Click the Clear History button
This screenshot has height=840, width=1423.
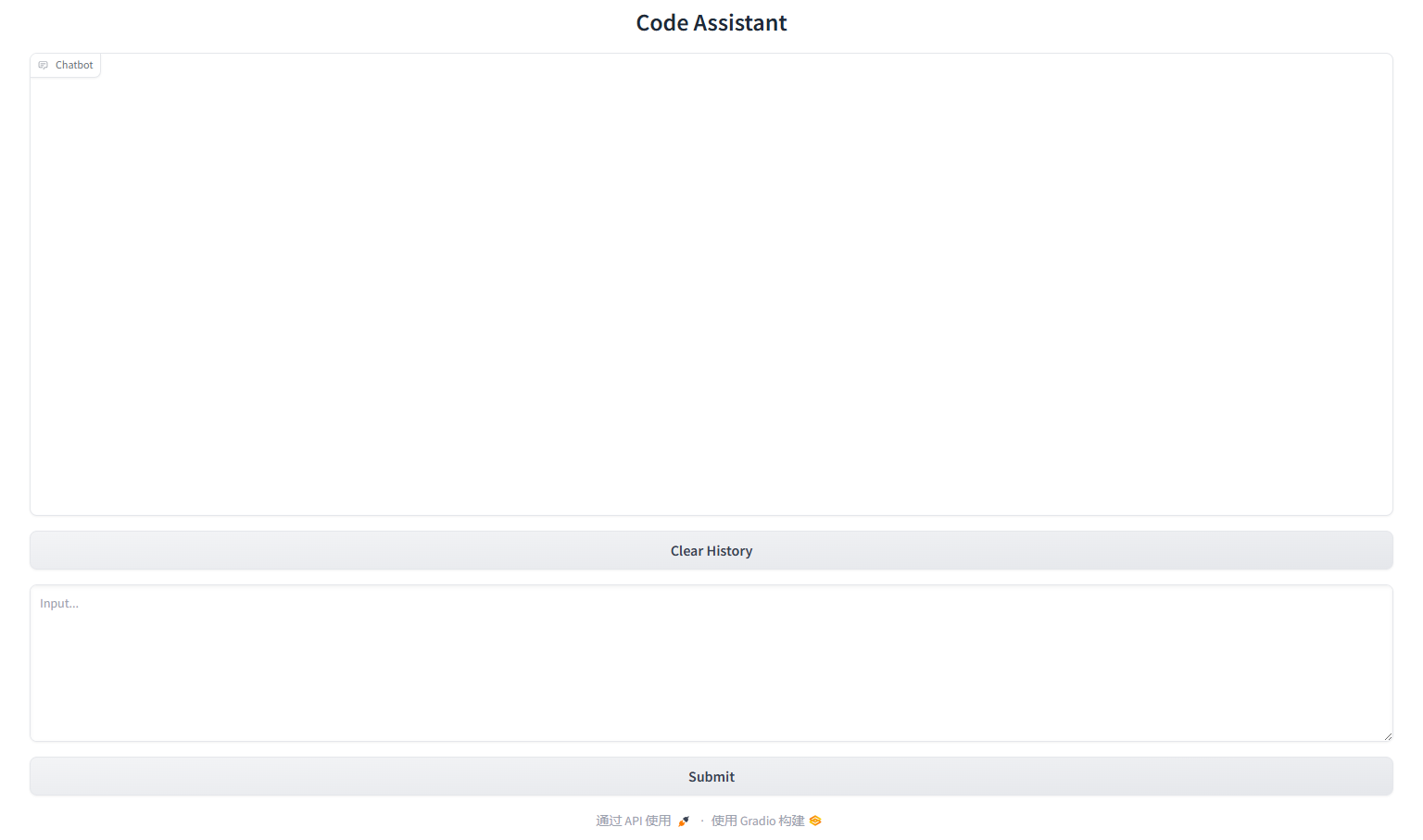point(711,550)
